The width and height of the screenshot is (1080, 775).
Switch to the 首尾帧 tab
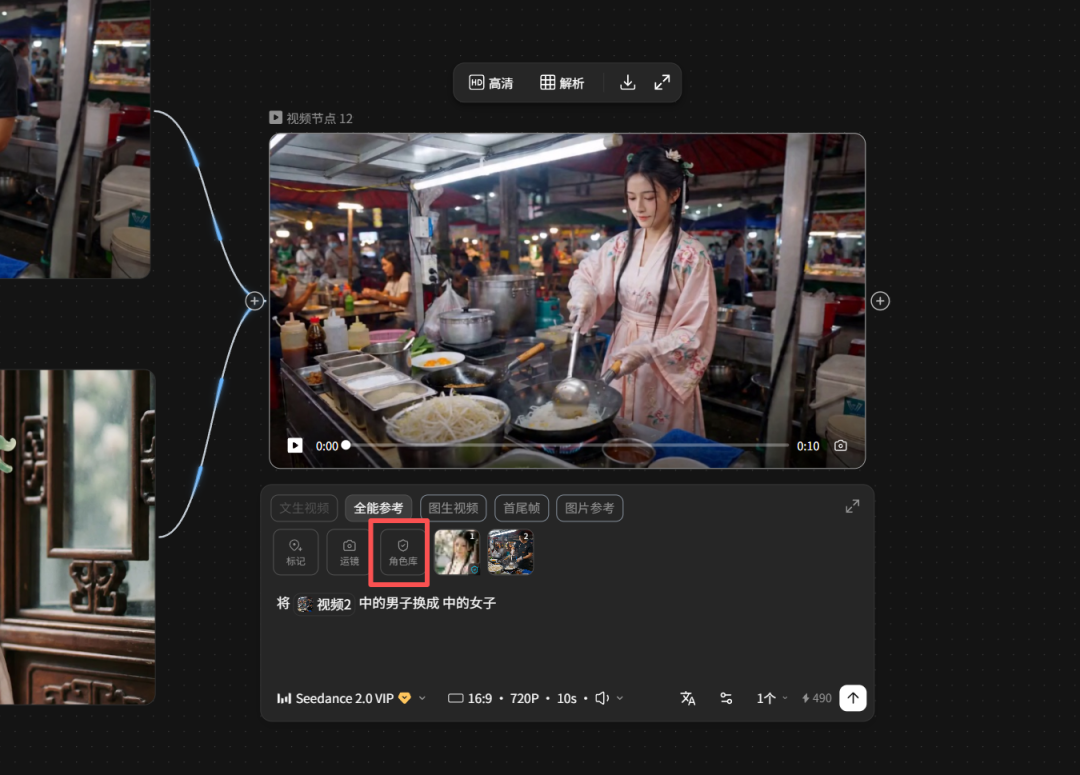tap(521, 508)
